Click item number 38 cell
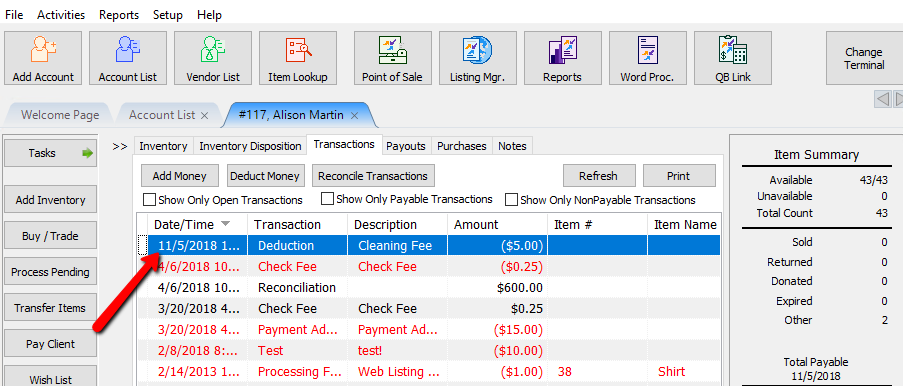Viewport: 903px width, 386px height. coord(598,372)
